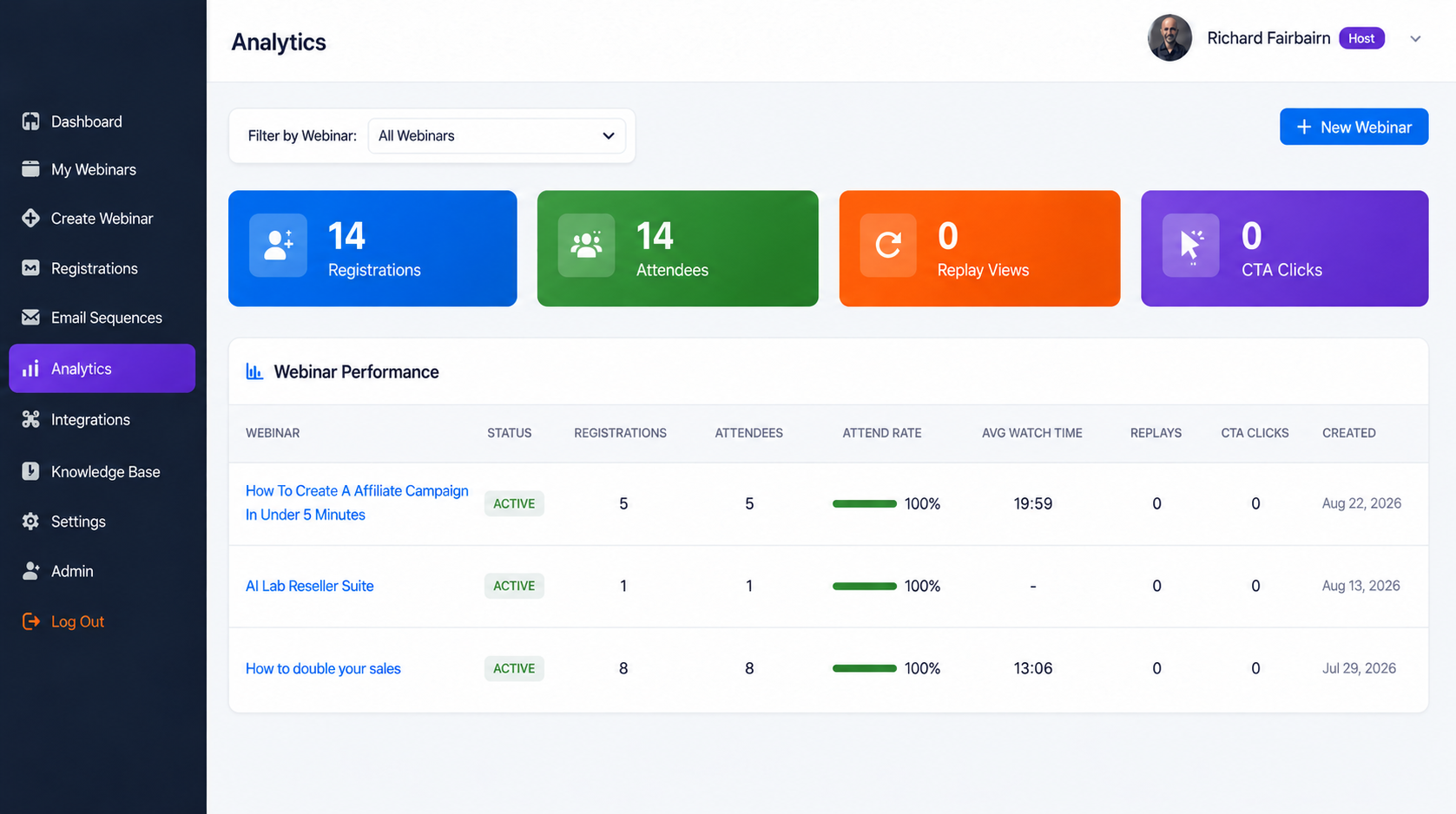This screenshot has width=1456, height=814.
Task: Click the Email Sequences envelope icon
Action: click(x=30, y=318)
